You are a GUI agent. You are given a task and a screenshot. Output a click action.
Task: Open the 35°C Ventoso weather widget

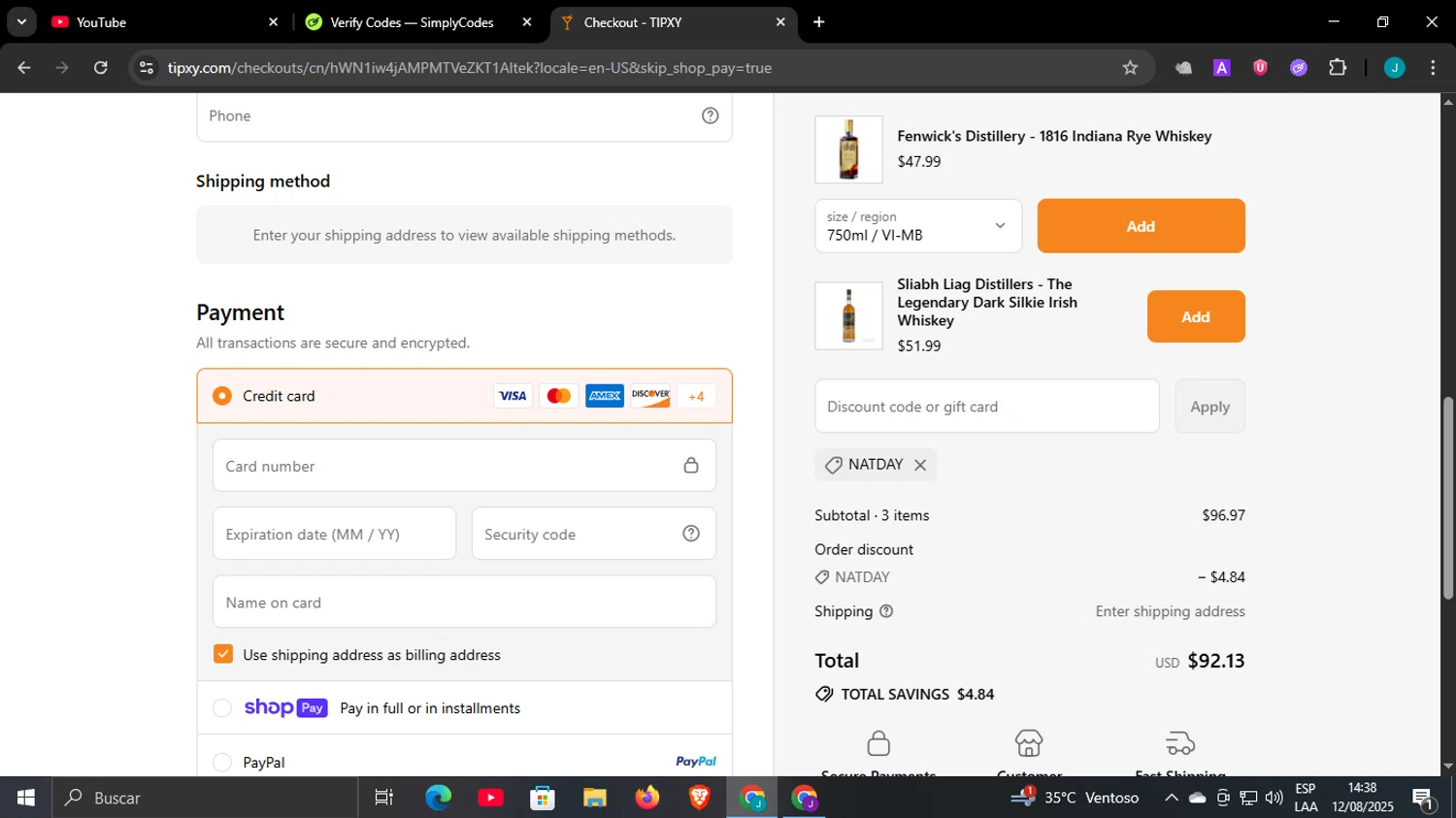pyautogui.click(x=1075, y=798)
